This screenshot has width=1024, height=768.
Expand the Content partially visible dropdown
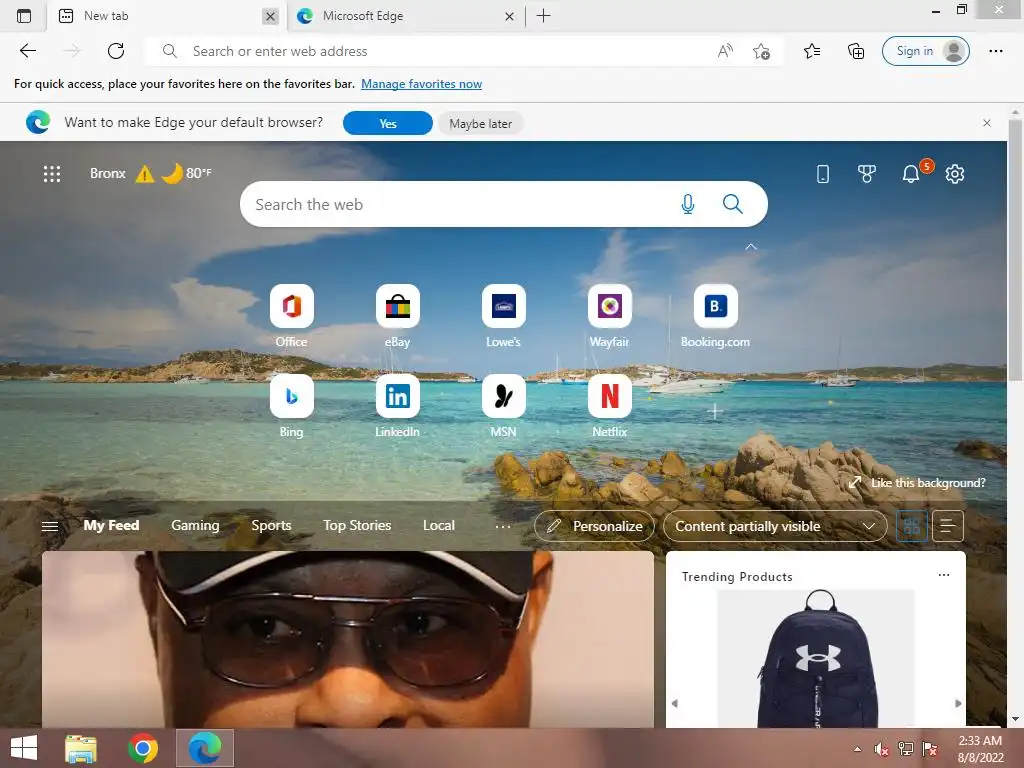775,526
